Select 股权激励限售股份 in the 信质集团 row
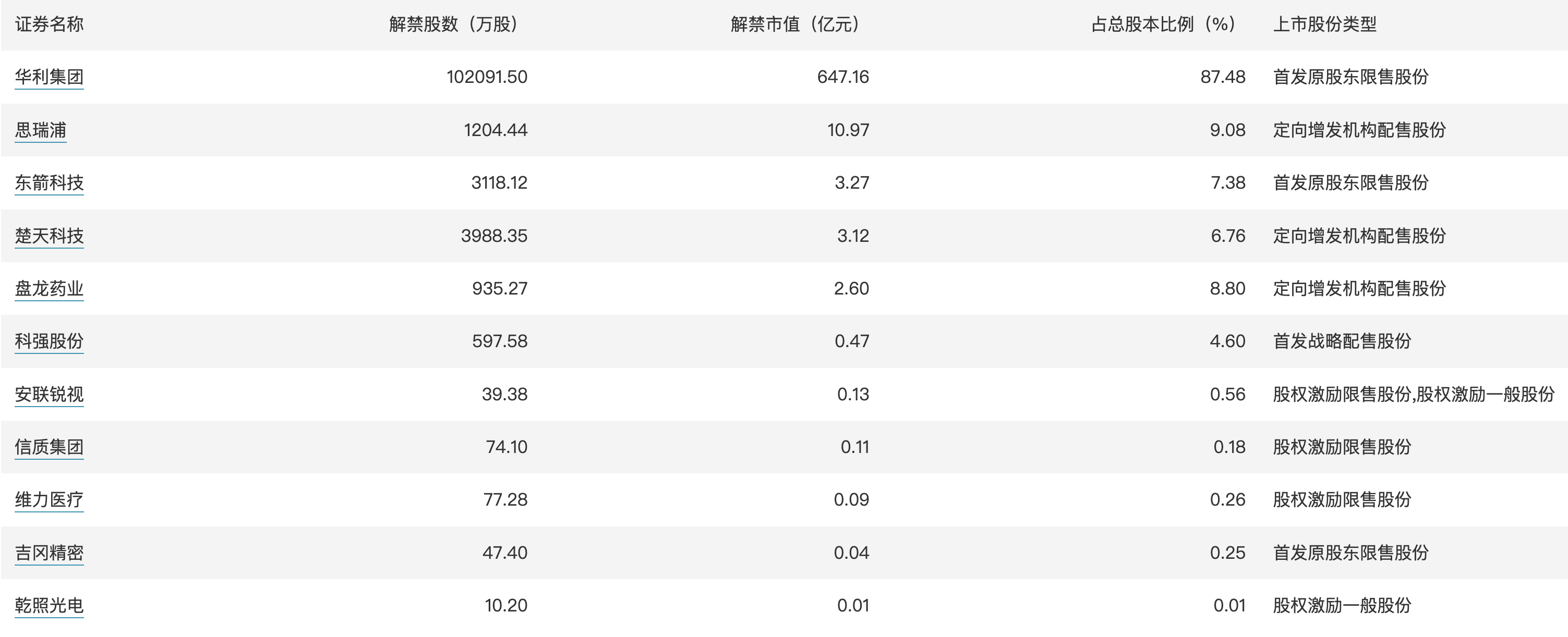Screen dimensions: 1568x637 1342,447
